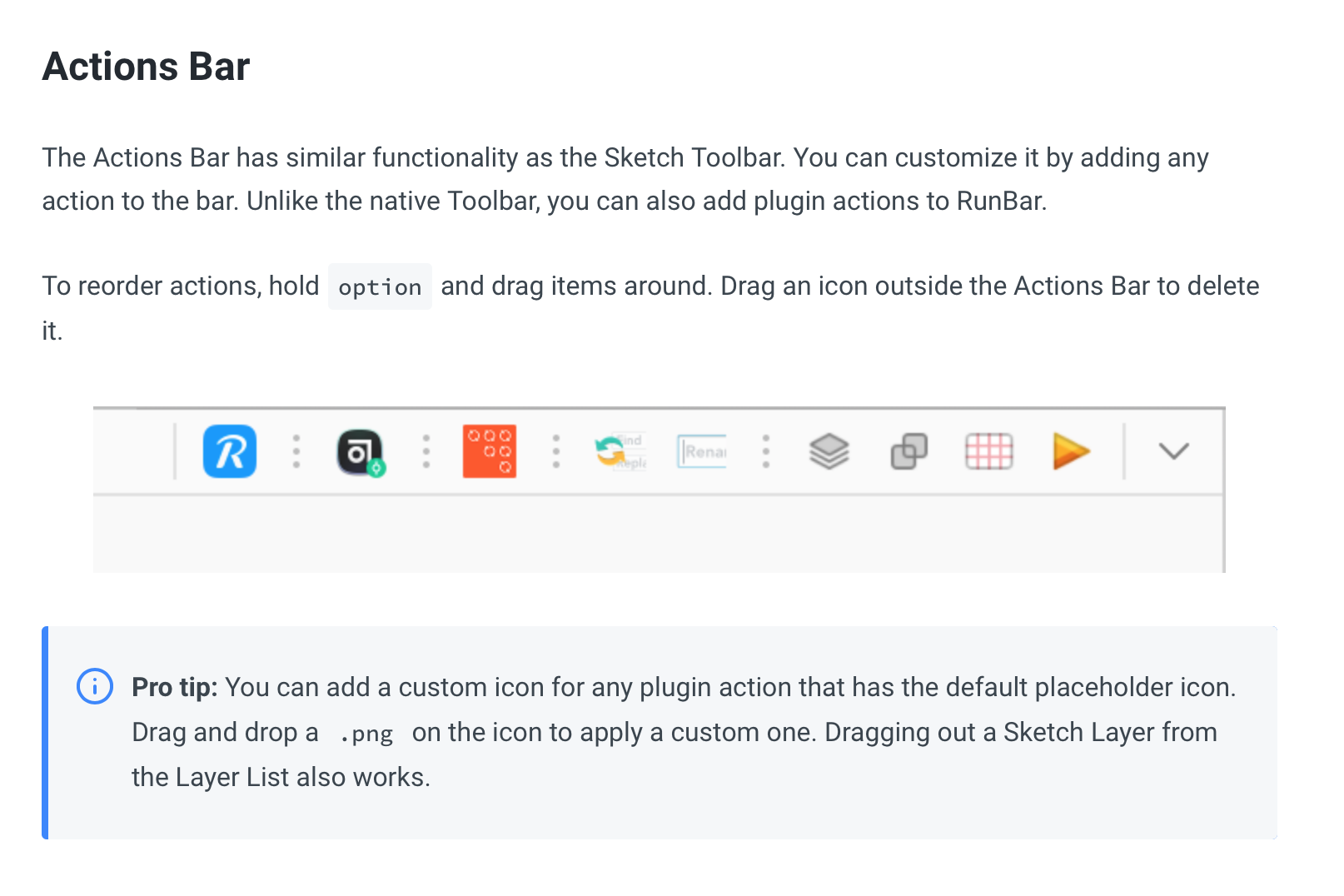The image size is (1344, 896).
Task: Click the blue info icon beside Pro tip
Action: coord(95,687)
